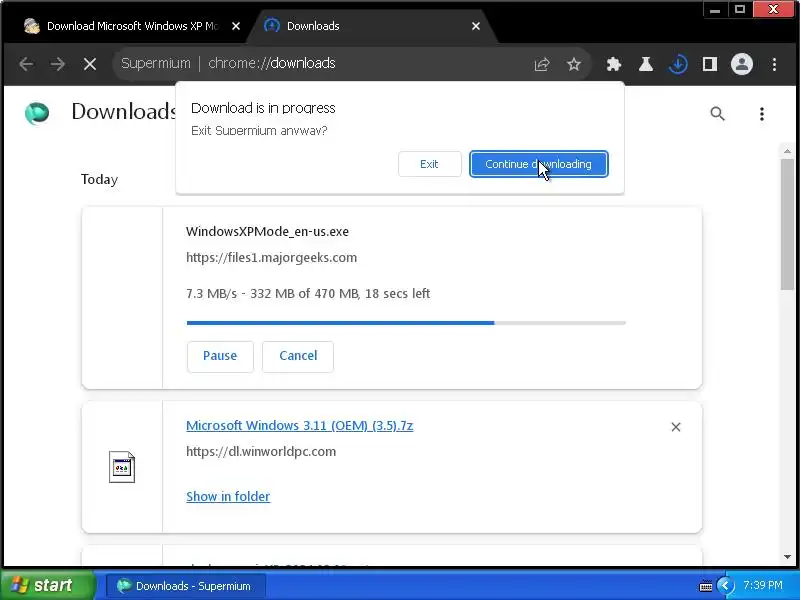Click Show in folder link

(228, 496)
